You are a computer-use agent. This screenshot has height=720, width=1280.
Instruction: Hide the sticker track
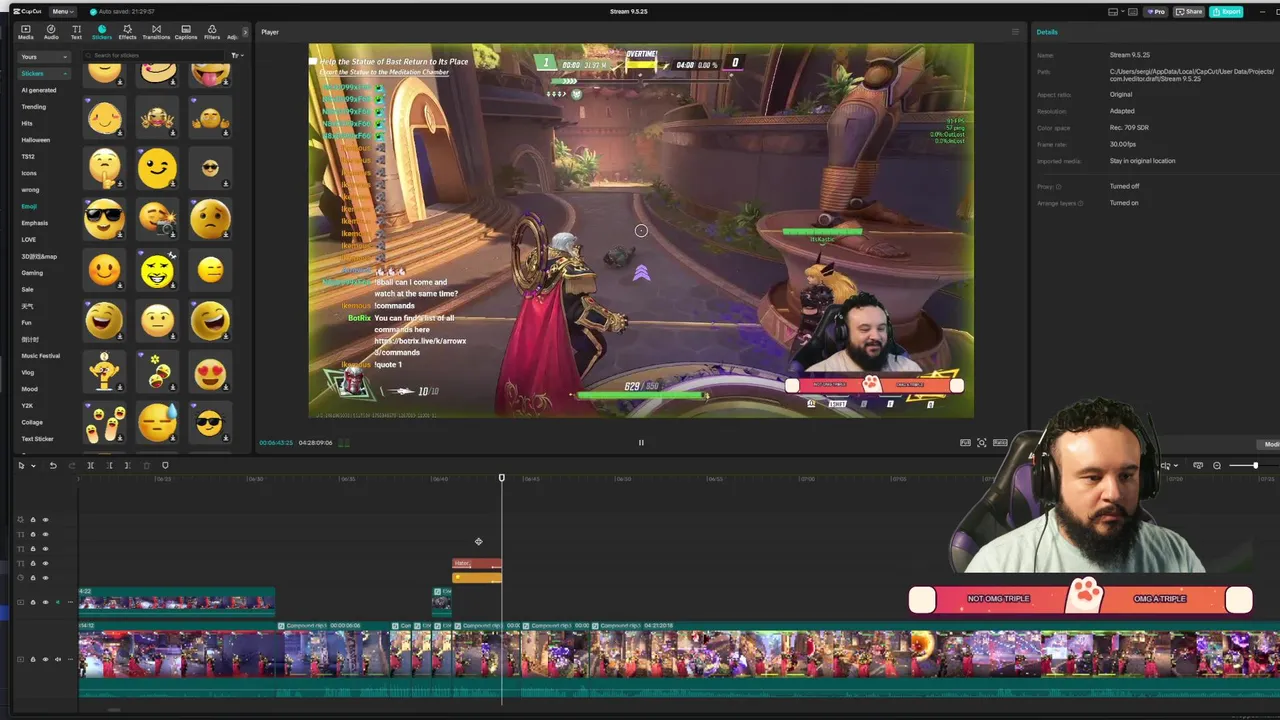45,578
